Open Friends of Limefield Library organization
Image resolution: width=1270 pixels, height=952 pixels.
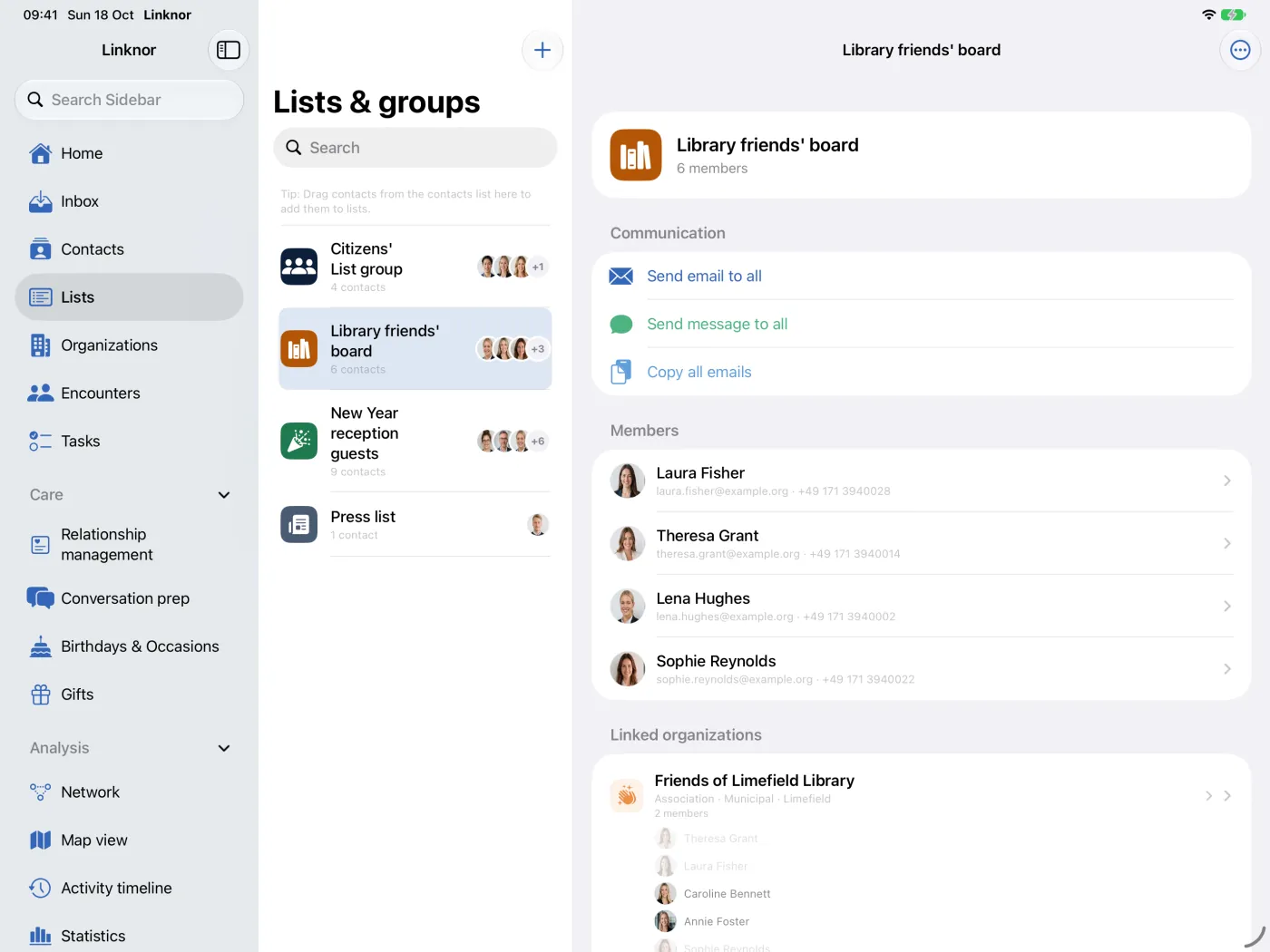coord(922,795)
